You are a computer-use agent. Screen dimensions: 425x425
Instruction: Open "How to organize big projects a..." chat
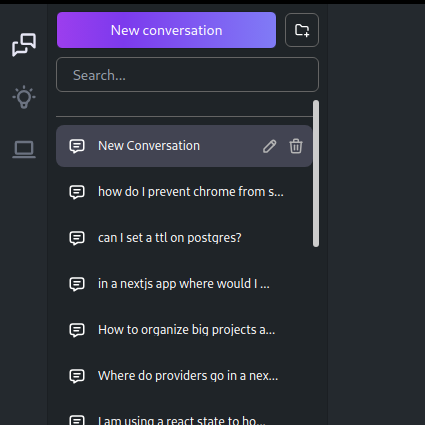pos(184,330)
